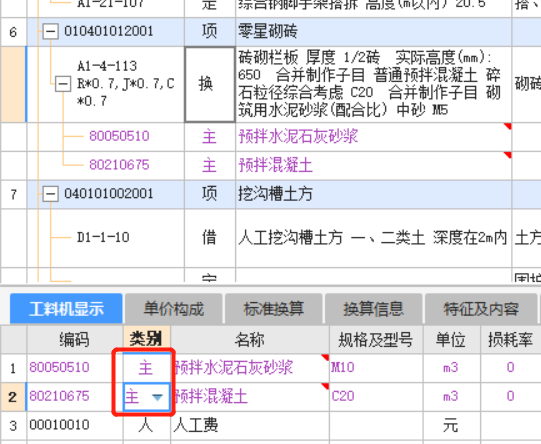Click the 损耗率 column header
541x444 pixels.
tap(511, 340)
